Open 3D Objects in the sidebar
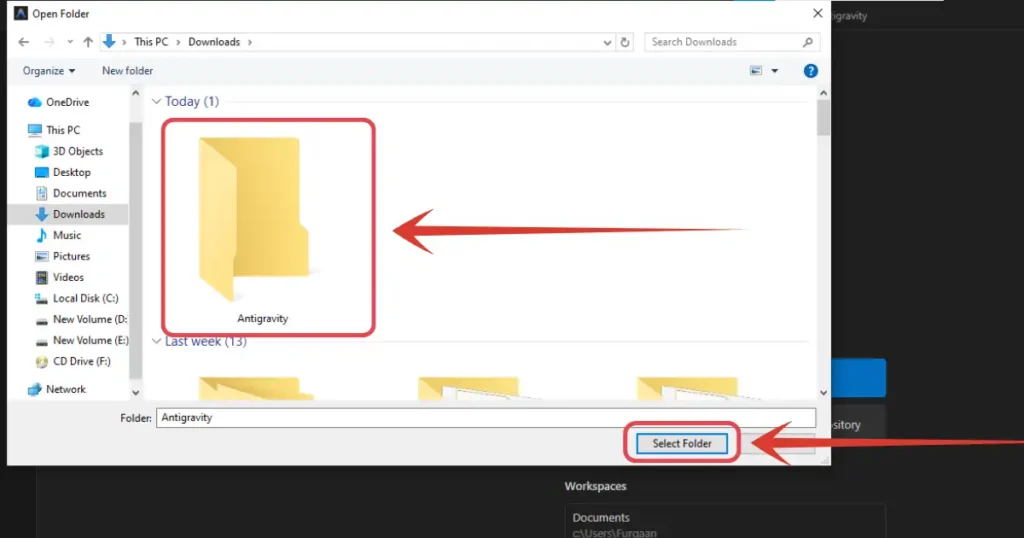Viewport: 1024px width, 538px height. [x=77, y=151]
